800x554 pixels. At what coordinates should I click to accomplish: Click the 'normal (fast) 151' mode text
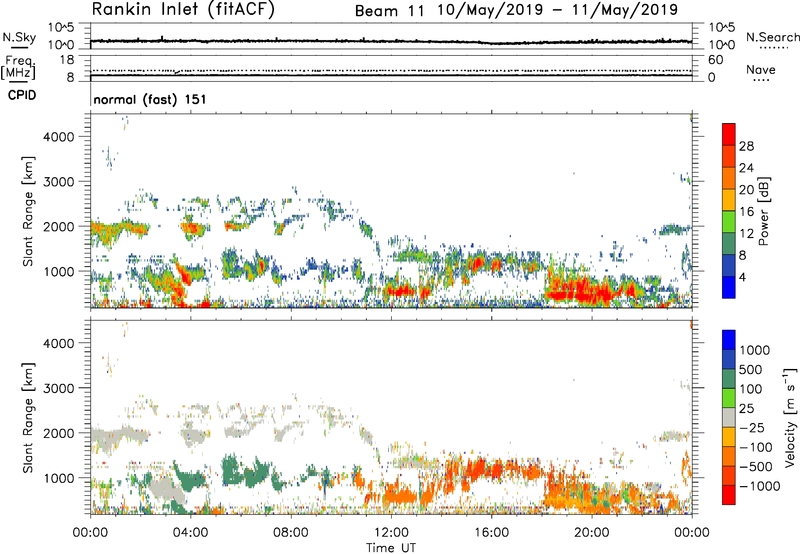pos(150,99)
